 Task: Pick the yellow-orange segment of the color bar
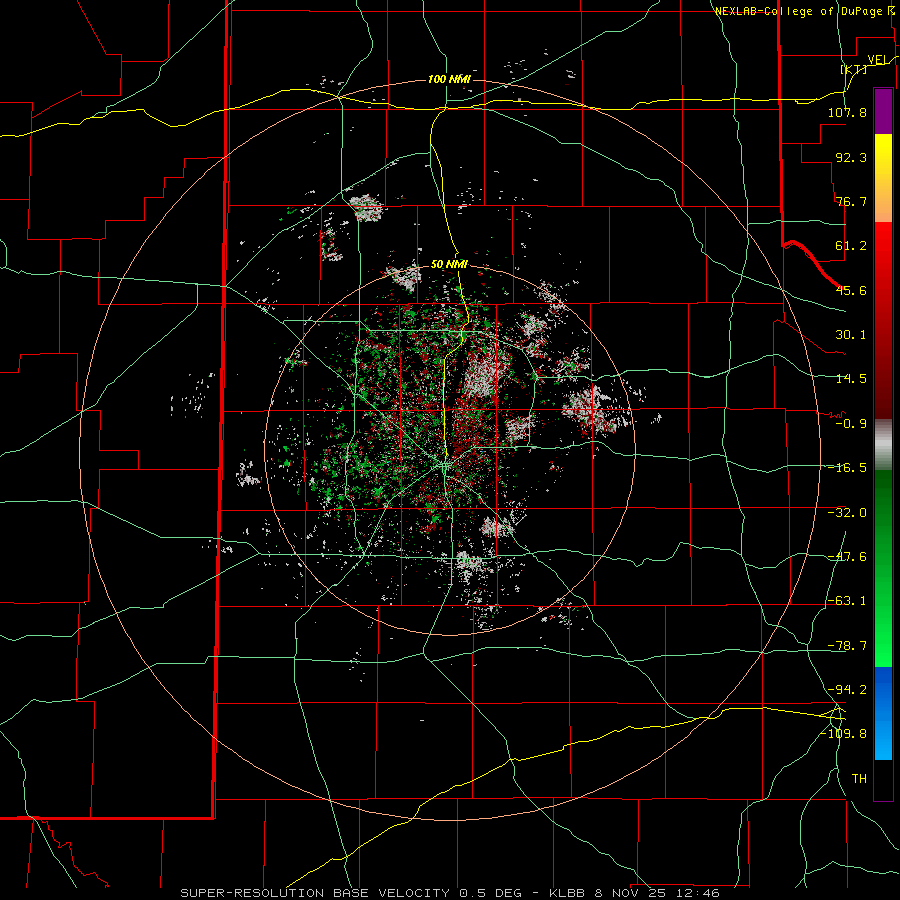tap(883, 178)
